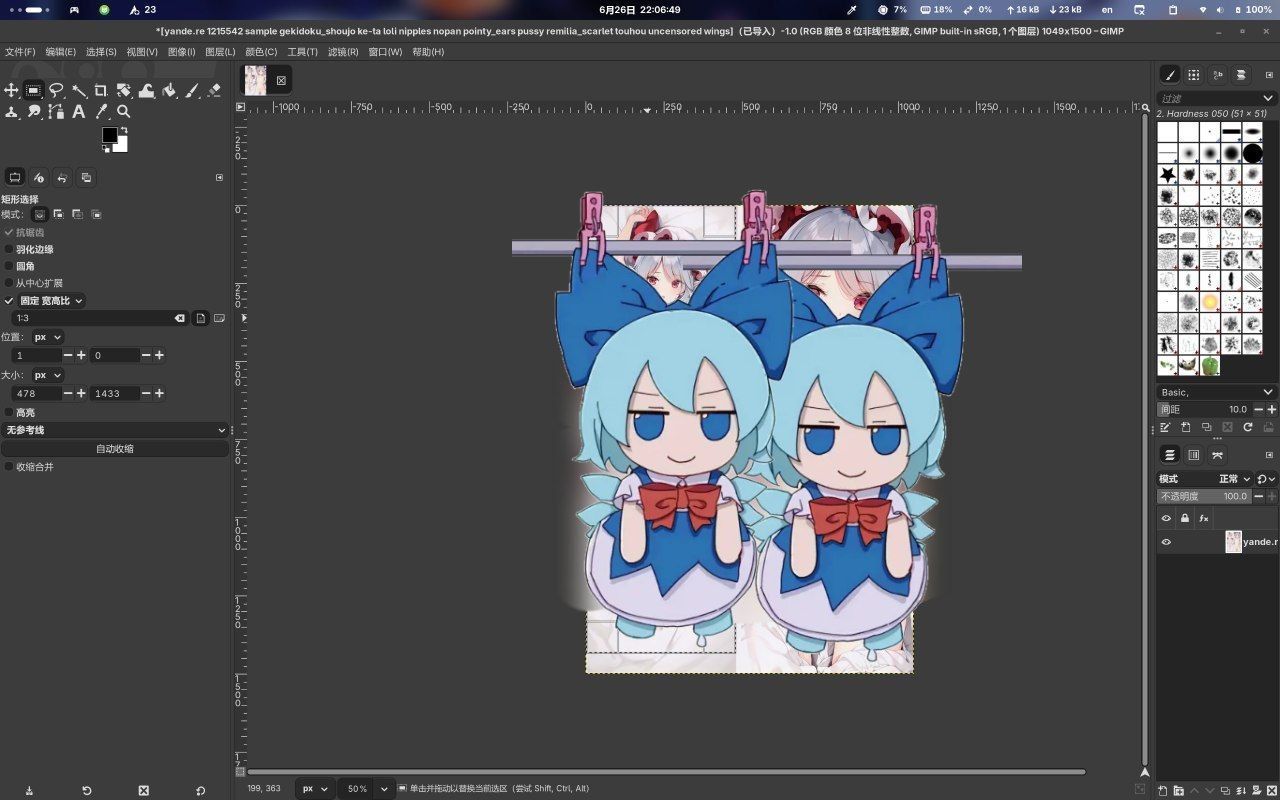1280x800 pixels.
Task: Select the Fuzzy Select magic wand tool
Action: coord(79,90)
